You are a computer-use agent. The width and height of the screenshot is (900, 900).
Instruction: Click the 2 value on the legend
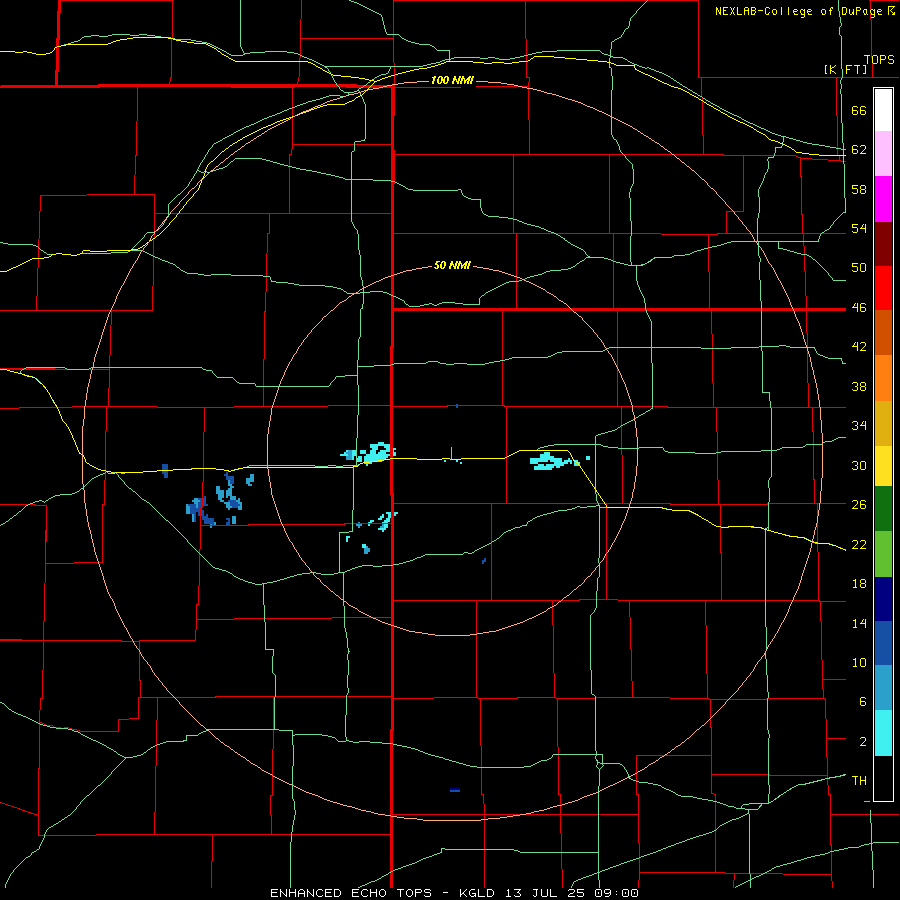click(863, 742)
